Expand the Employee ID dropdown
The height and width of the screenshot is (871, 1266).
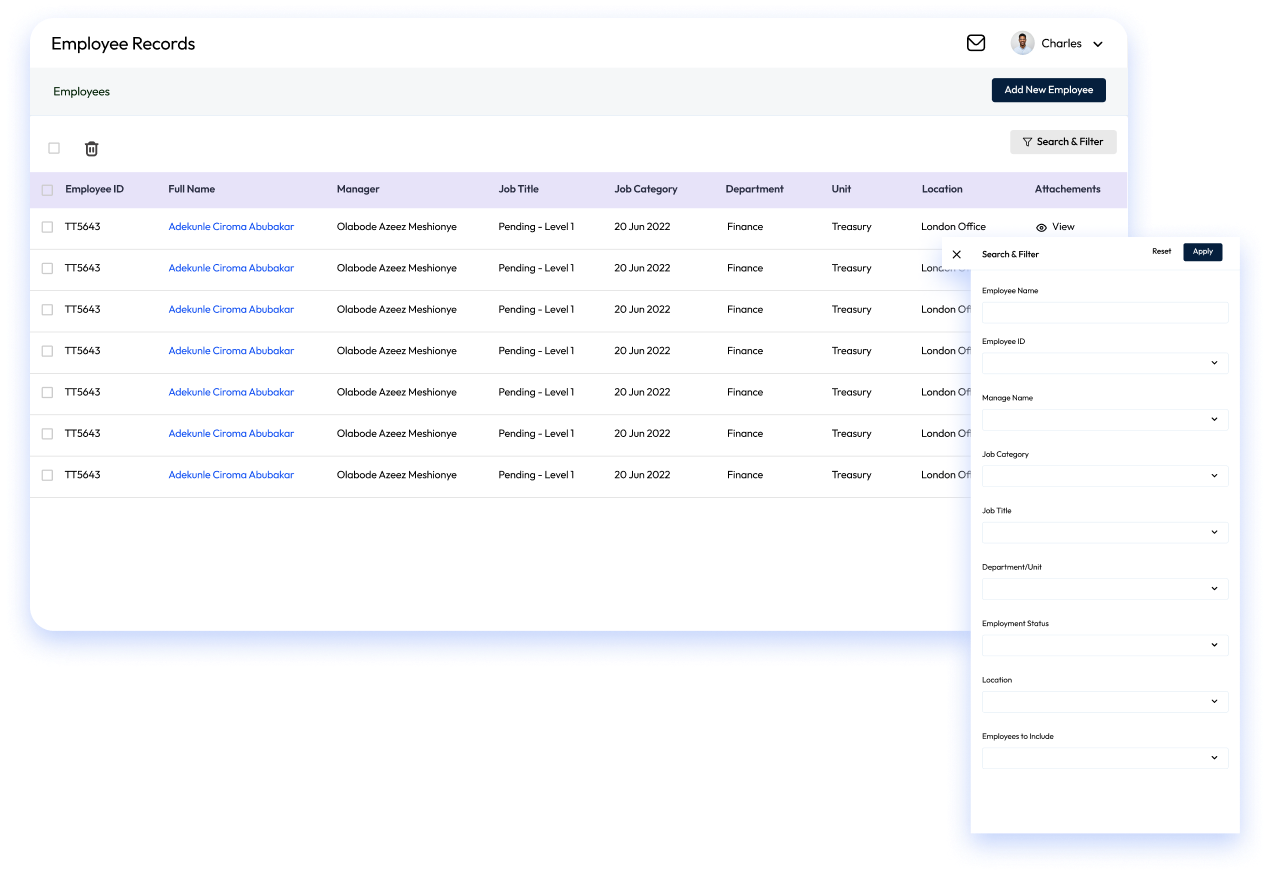tap(1105, 363)
